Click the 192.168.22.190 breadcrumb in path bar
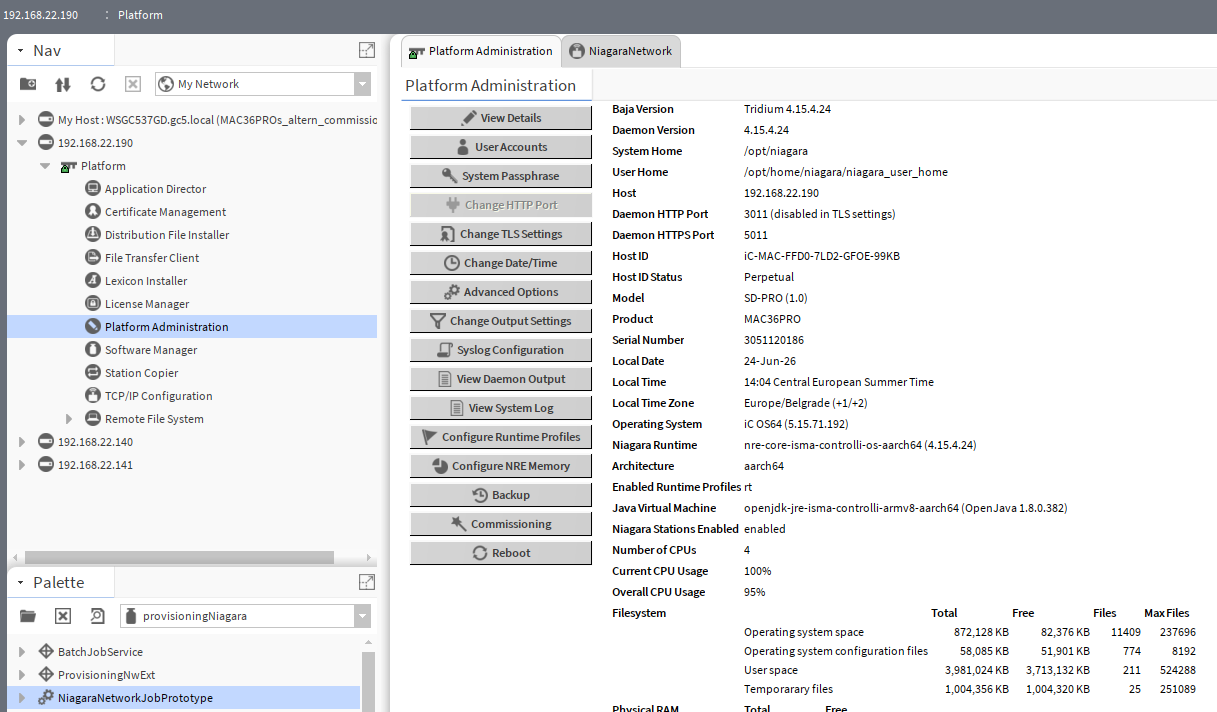The image size is (1217, 712). (40, 15)
